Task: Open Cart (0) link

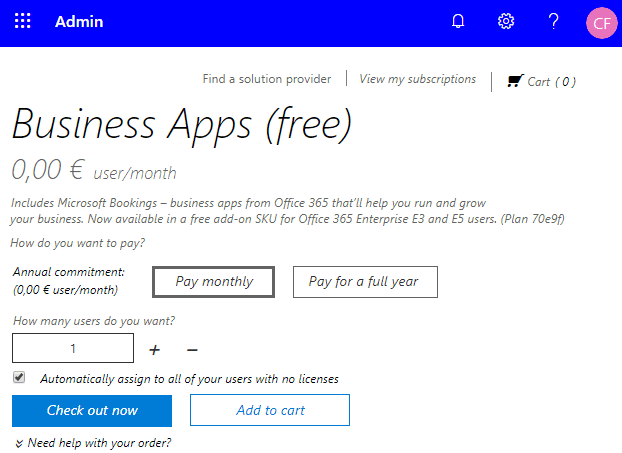Action: click(x=551, y=82)
